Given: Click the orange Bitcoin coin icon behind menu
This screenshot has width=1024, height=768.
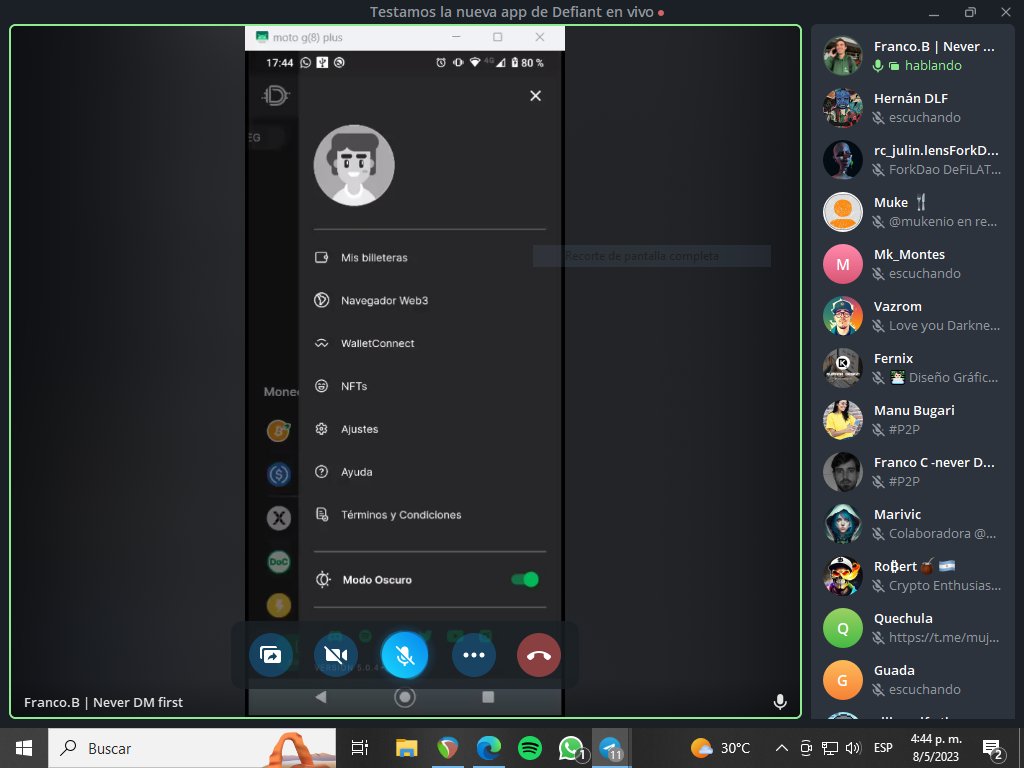Looking at the screenshot, I should click(x=279, y=431).
